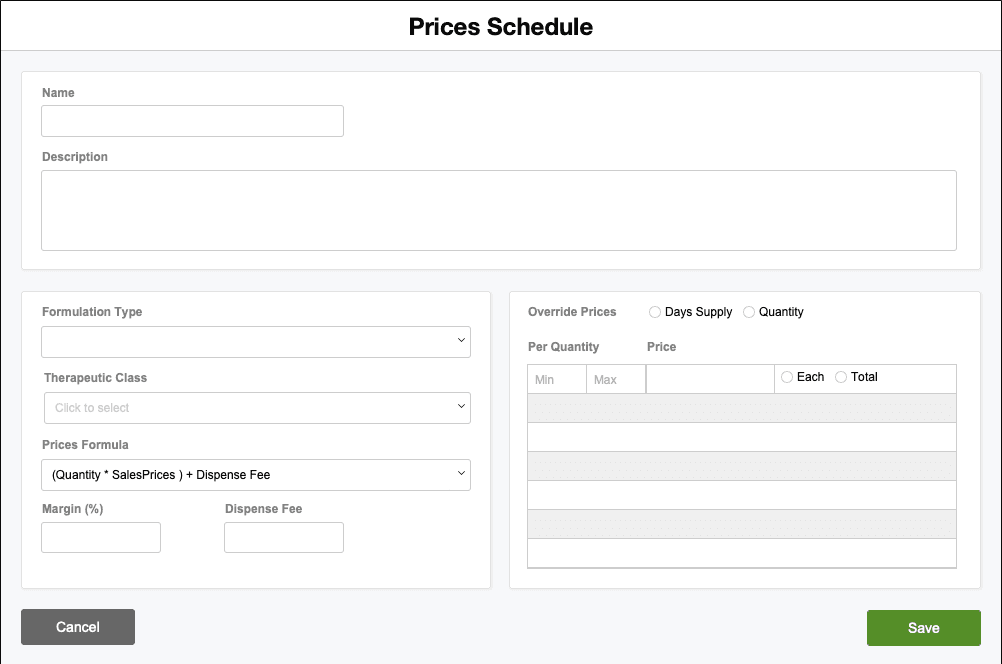Select first gray row in override table
1002x664 pixels.
click(741, 408)
